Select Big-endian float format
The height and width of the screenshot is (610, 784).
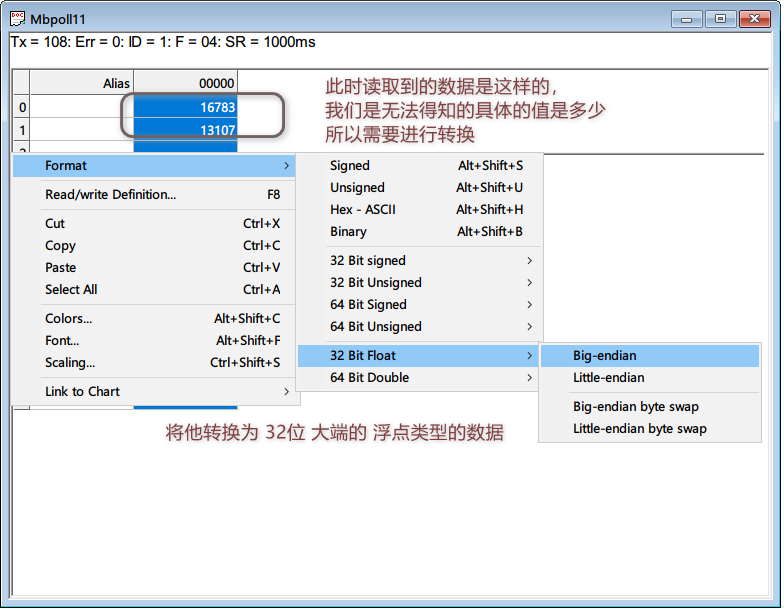650,356
